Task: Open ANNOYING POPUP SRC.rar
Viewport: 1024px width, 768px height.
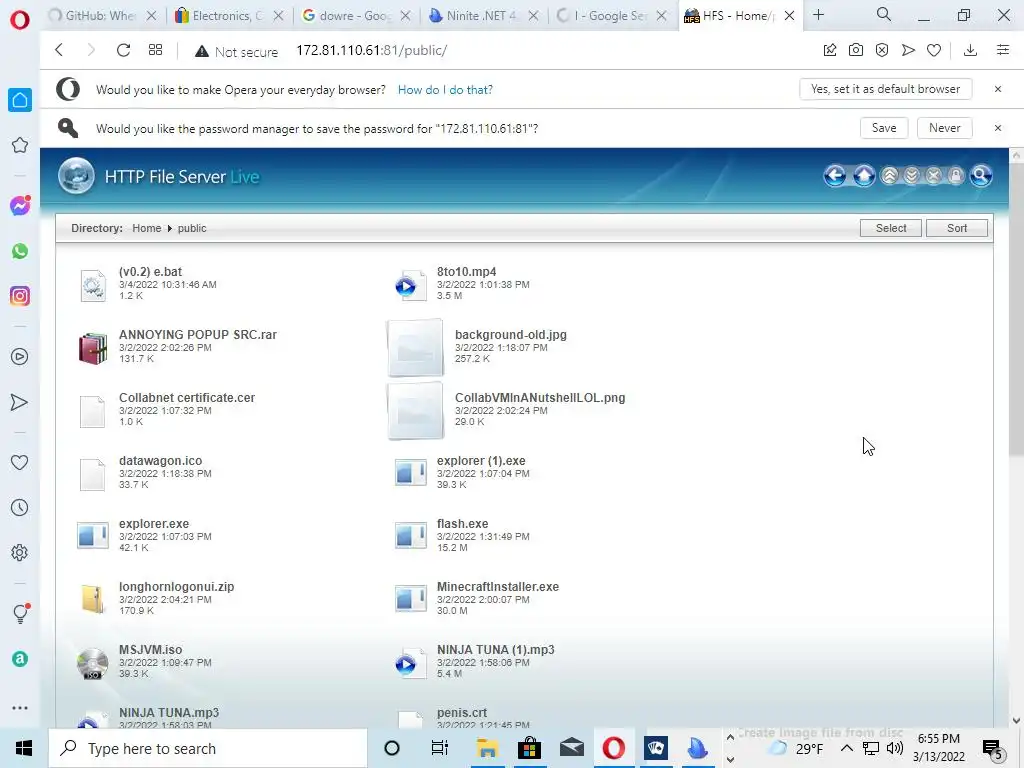Action: tap(198, 334)
